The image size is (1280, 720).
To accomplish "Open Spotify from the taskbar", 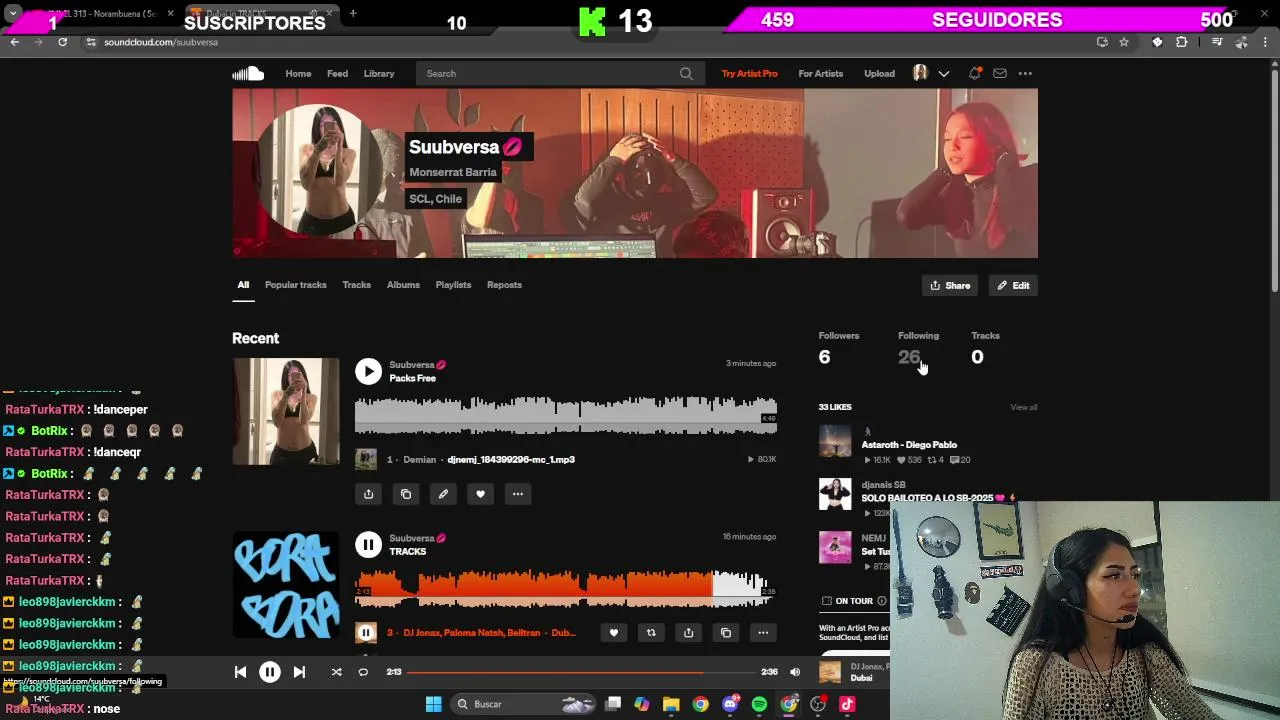I will coord(760,704).
